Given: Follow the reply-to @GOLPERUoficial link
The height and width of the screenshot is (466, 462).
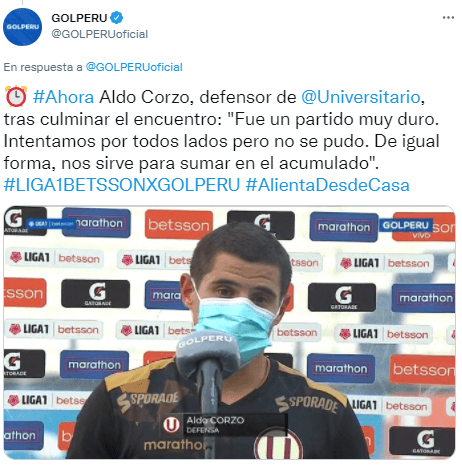Looking at the screenshot, I should (134, 67).
